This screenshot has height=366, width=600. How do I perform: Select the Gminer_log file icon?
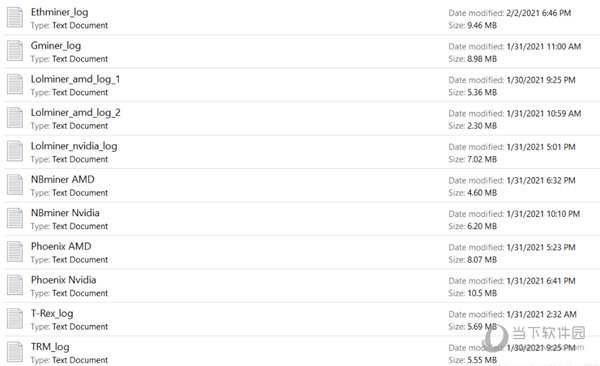tap(15, 51)
